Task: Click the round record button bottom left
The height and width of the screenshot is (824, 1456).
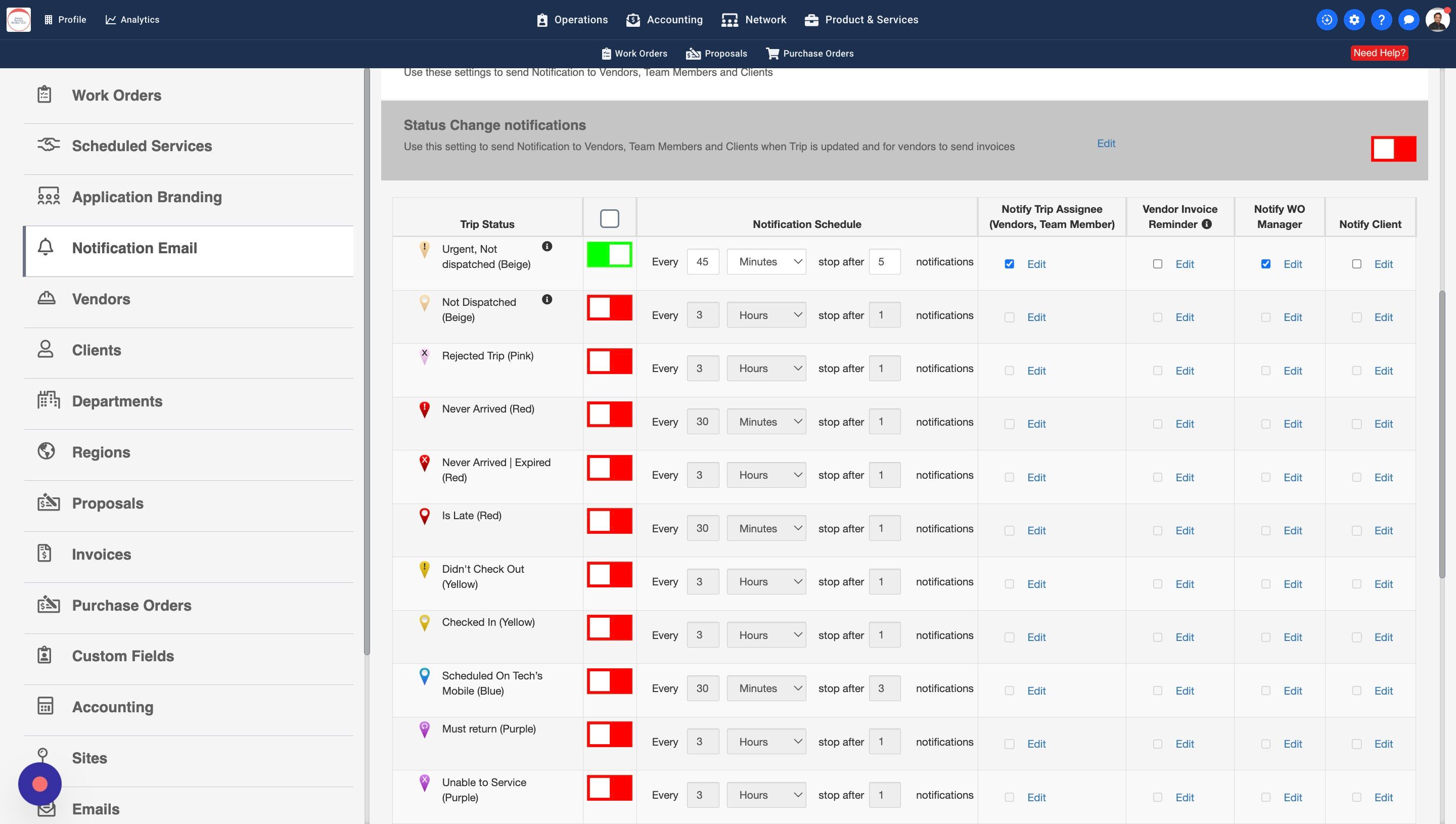Action: pos(39,784)
